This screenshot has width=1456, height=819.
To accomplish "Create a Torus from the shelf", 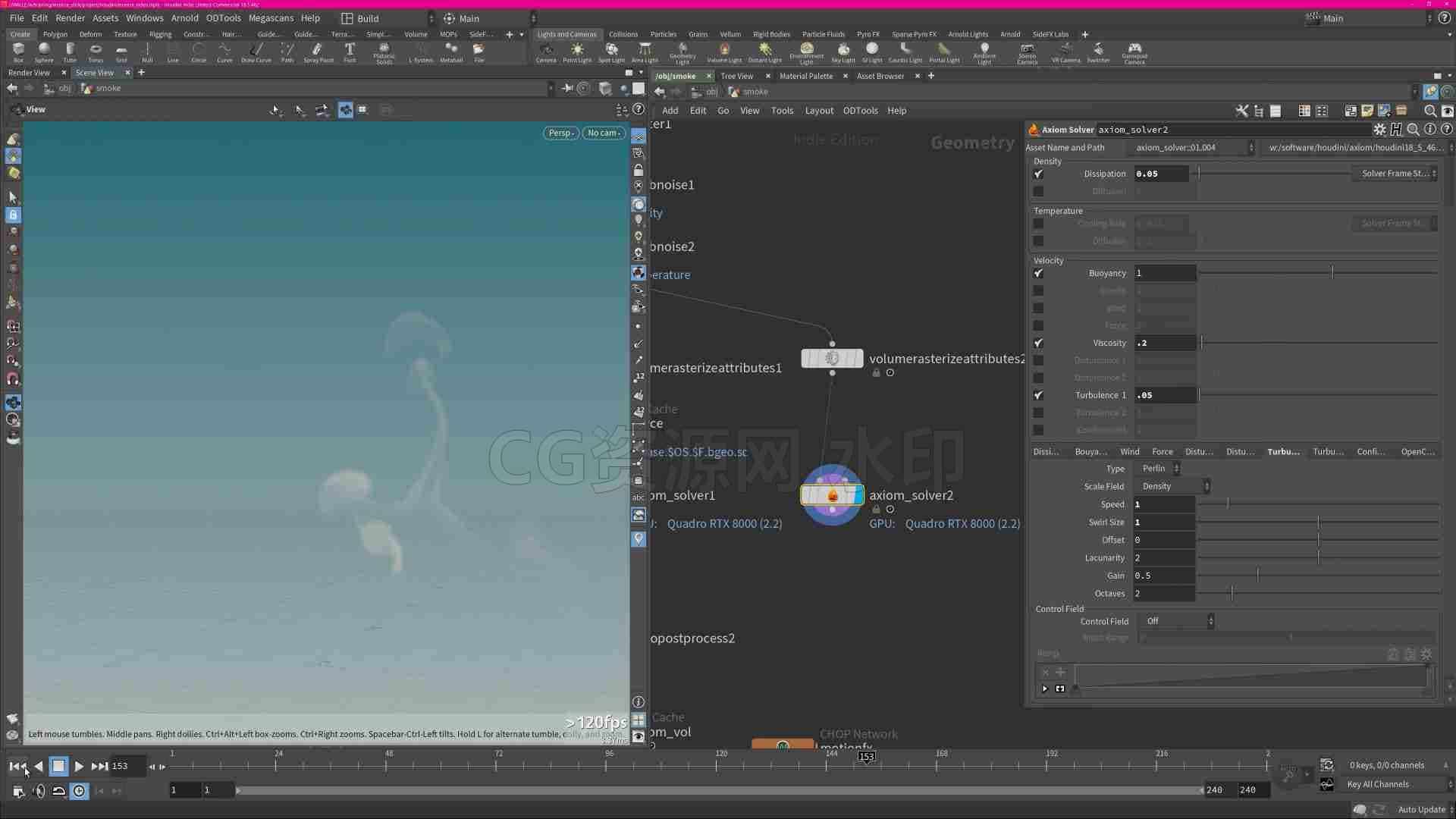I will point(96,52).
